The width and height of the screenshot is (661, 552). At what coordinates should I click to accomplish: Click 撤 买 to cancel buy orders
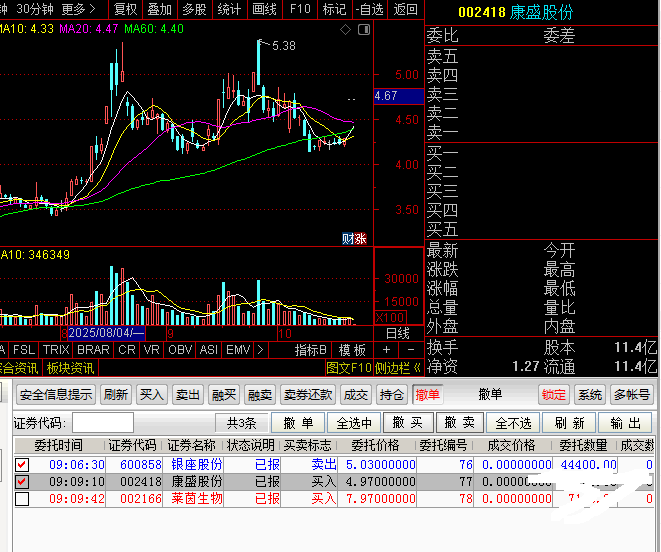(x=408, y=423)
